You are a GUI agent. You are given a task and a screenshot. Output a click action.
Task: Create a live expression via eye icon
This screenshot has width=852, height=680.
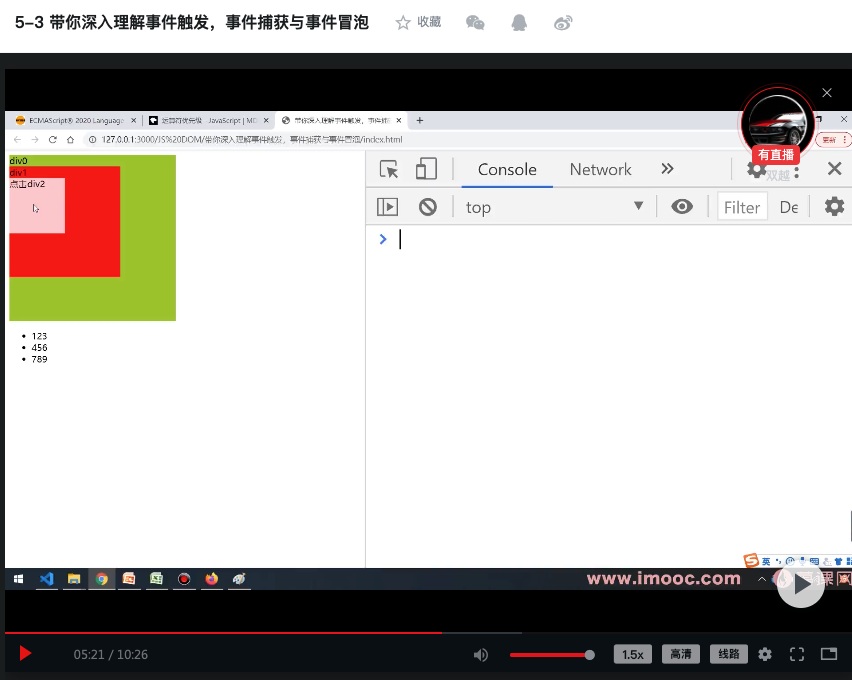point(682,206)
